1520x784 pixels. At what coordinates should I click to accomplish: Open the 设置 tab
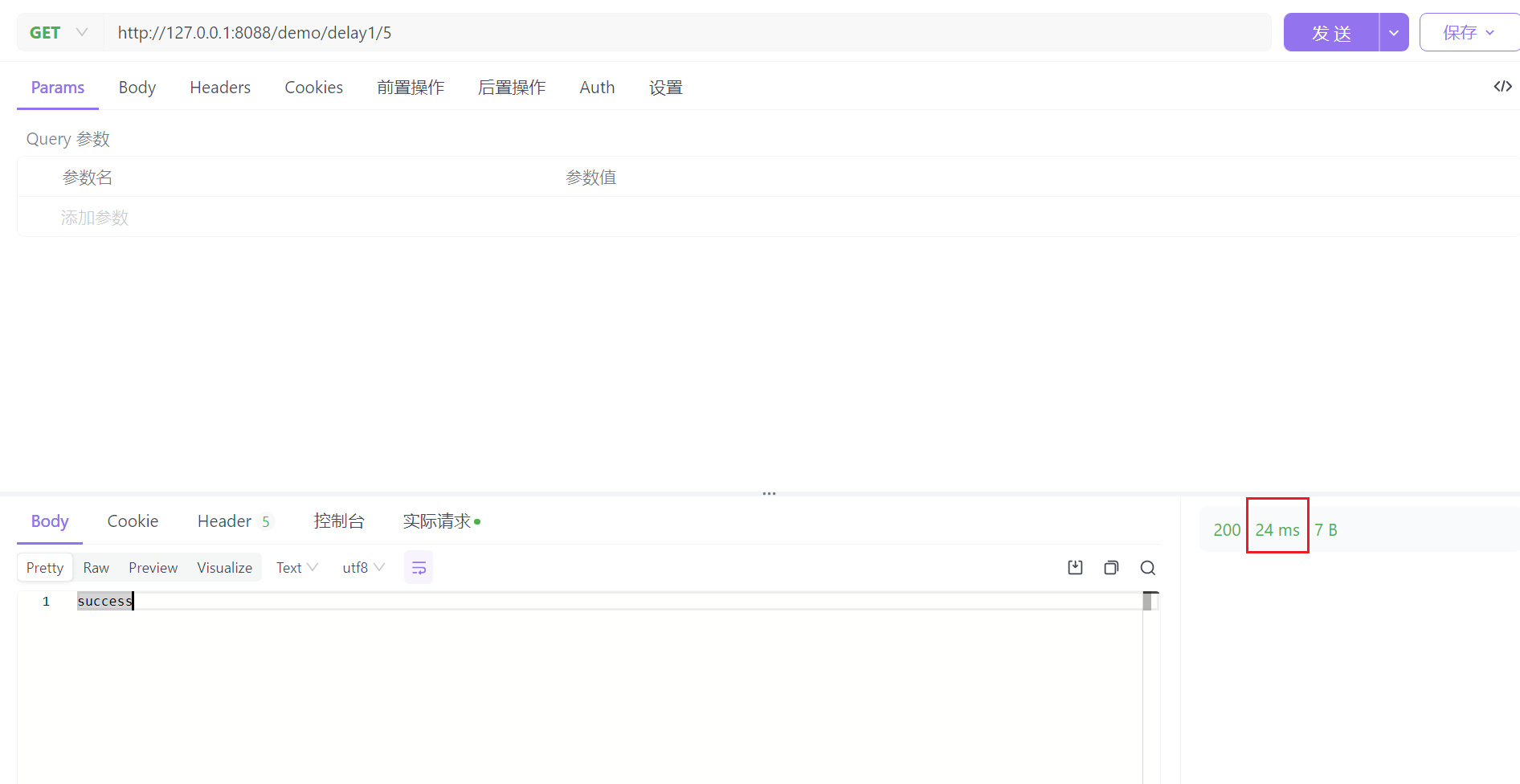[x=666, y=88]
